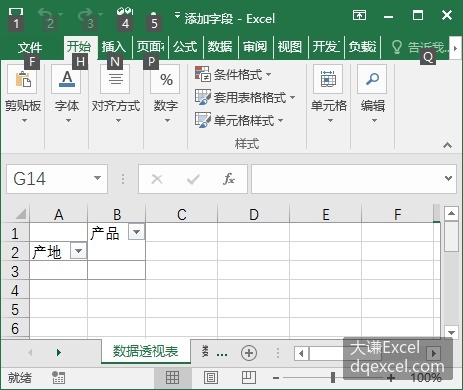Select the Review (审阅) tab

tap(255, 47)
